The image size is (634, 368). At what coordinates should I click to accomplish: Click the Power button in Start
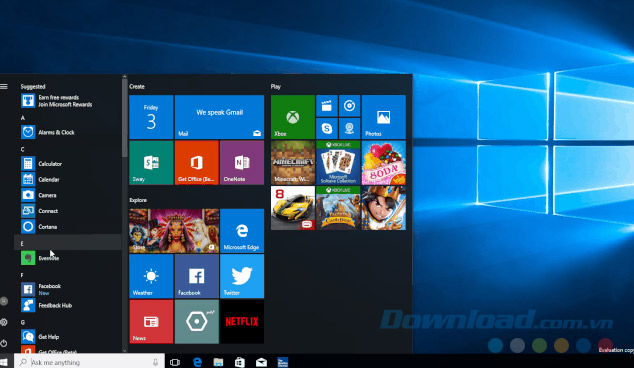coord(4,343)
